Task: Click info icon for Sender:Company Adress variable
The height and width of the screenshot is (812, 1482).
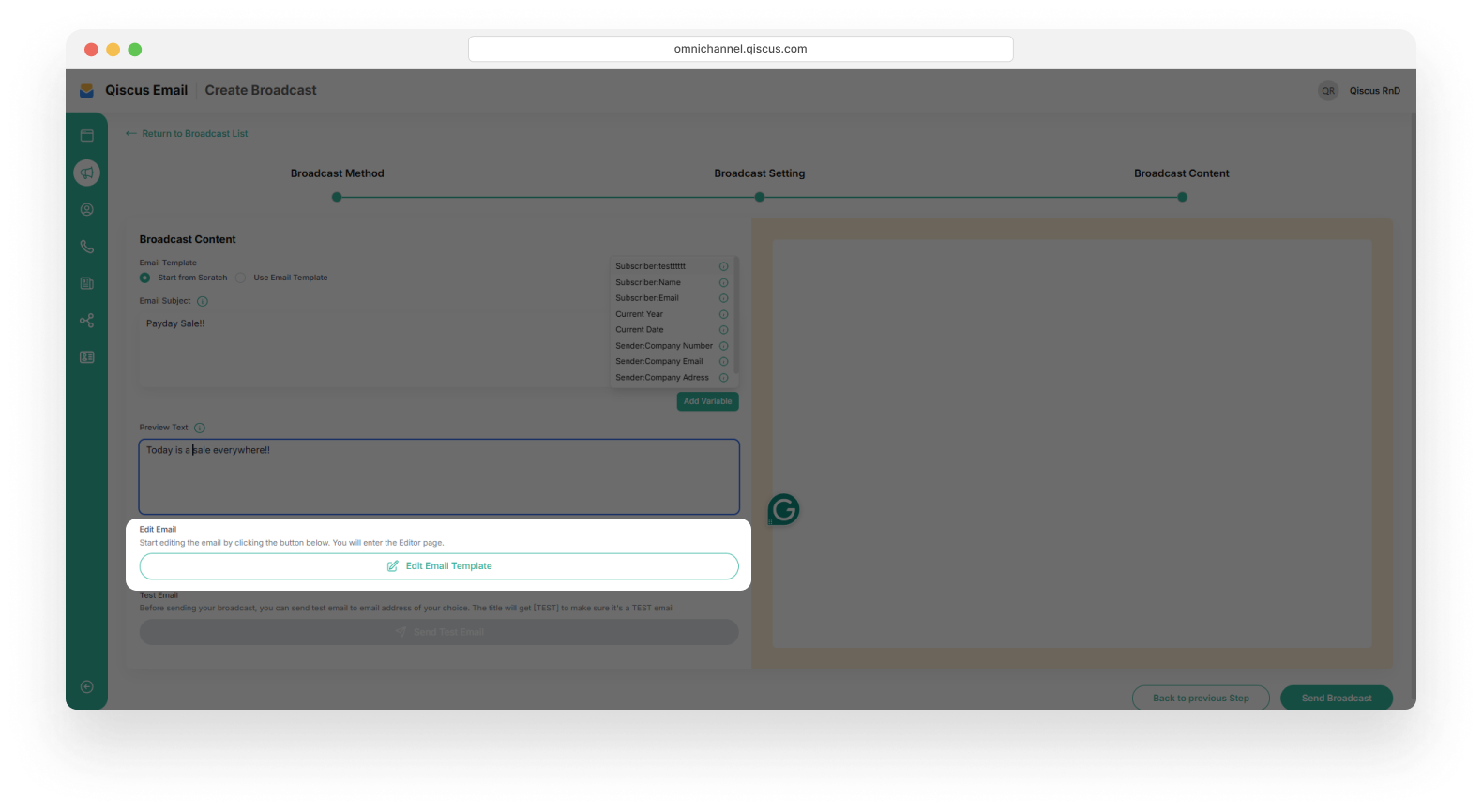Action: (x=723, y=378)
